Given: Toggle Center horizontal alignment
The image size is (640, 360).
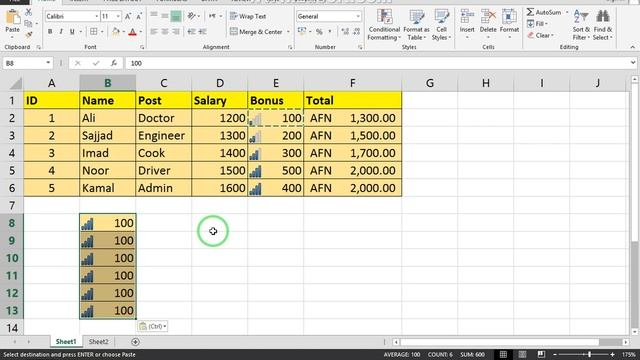Looking at the screenshot, I should click(165, 31).
